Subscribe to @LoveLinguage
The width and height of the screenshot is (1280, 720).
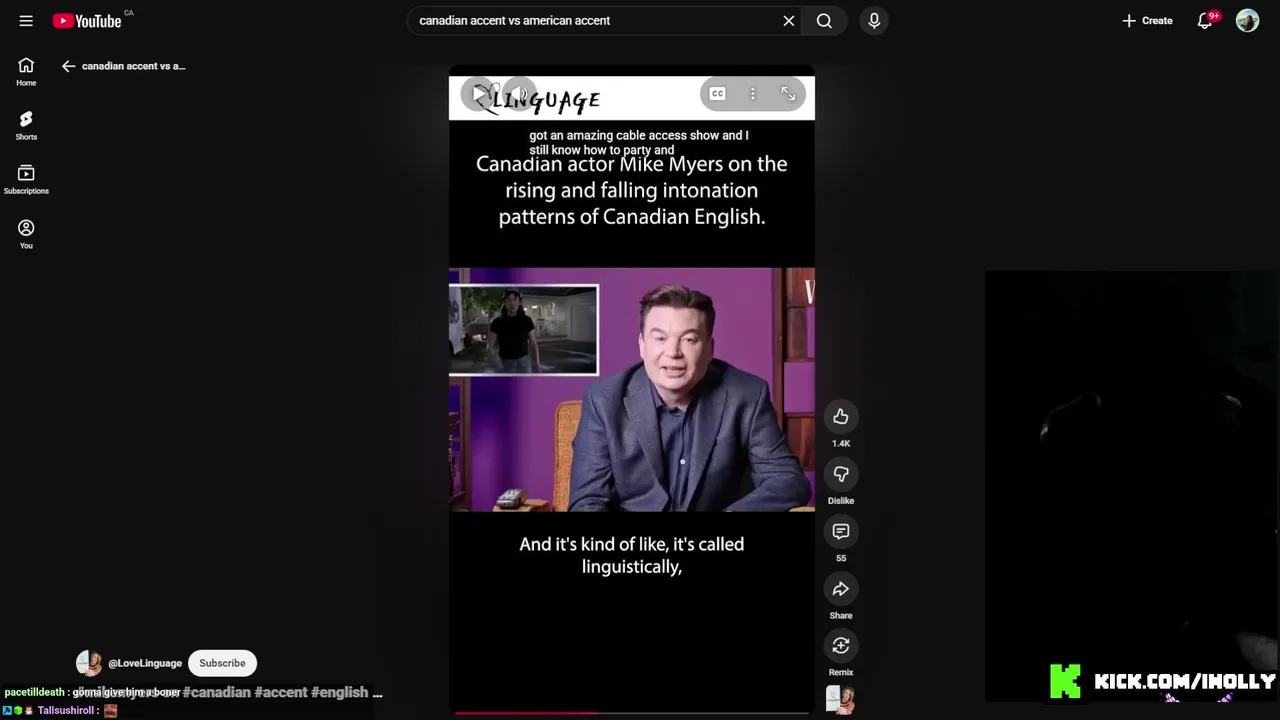(x=222, y=663)
